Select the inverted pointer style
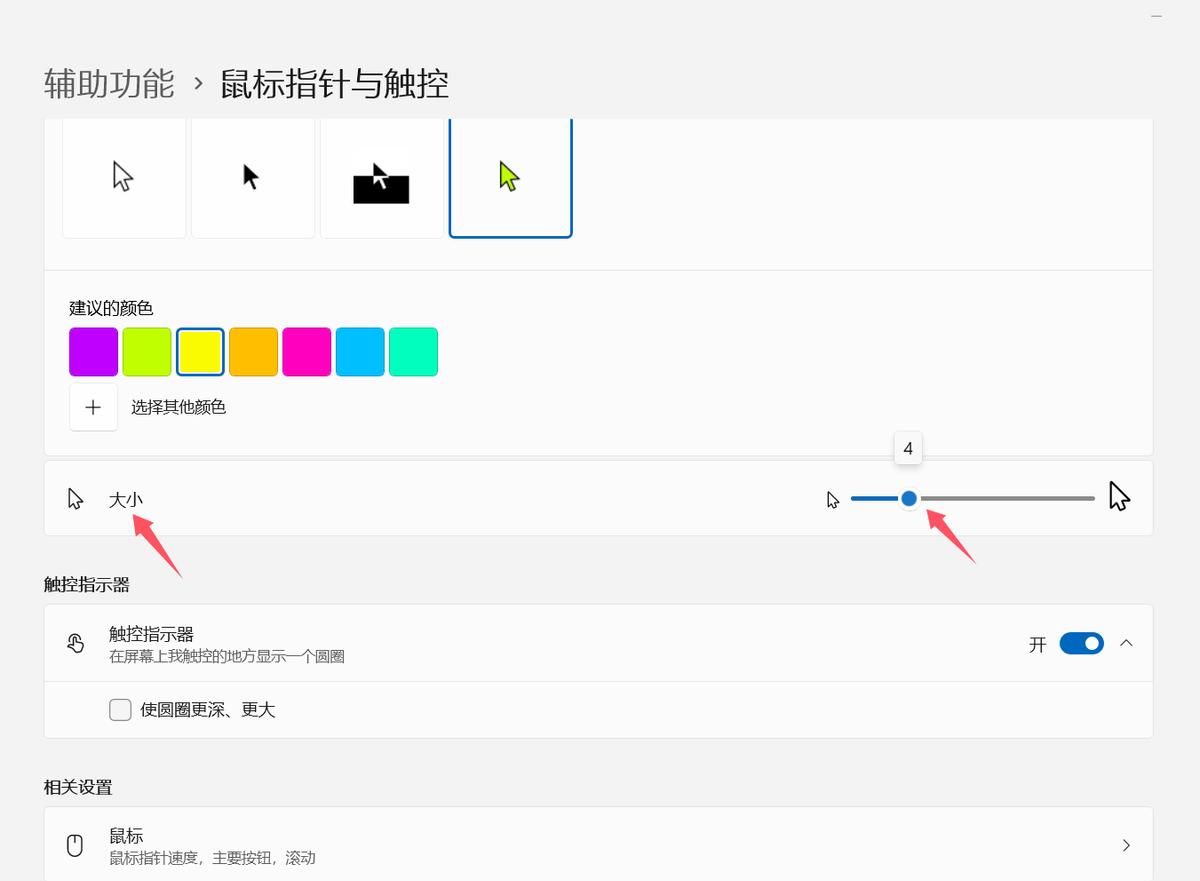1200x881 pixels. click(x=382, y=178)
